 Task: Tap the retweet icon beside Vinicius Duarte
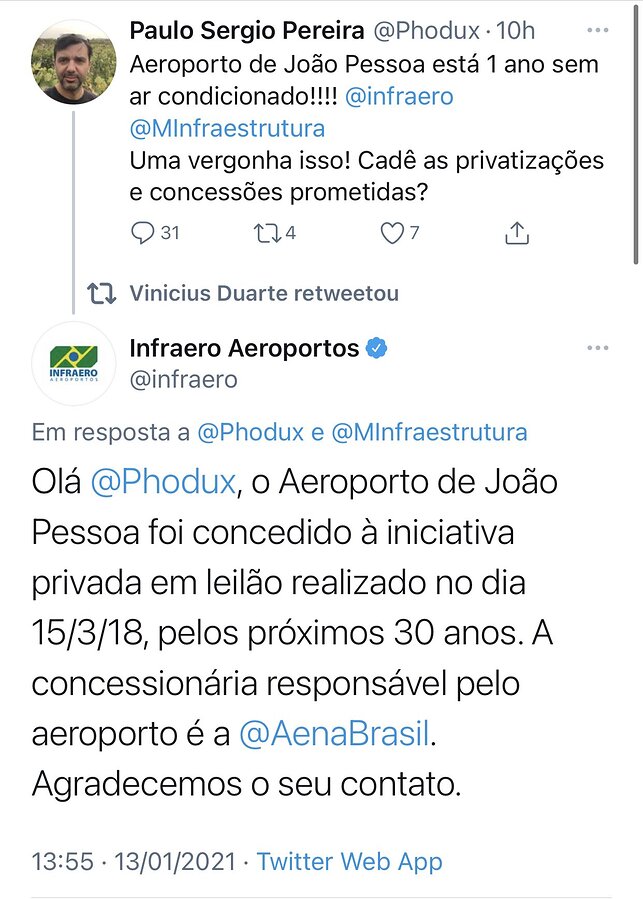click(101, 293)
